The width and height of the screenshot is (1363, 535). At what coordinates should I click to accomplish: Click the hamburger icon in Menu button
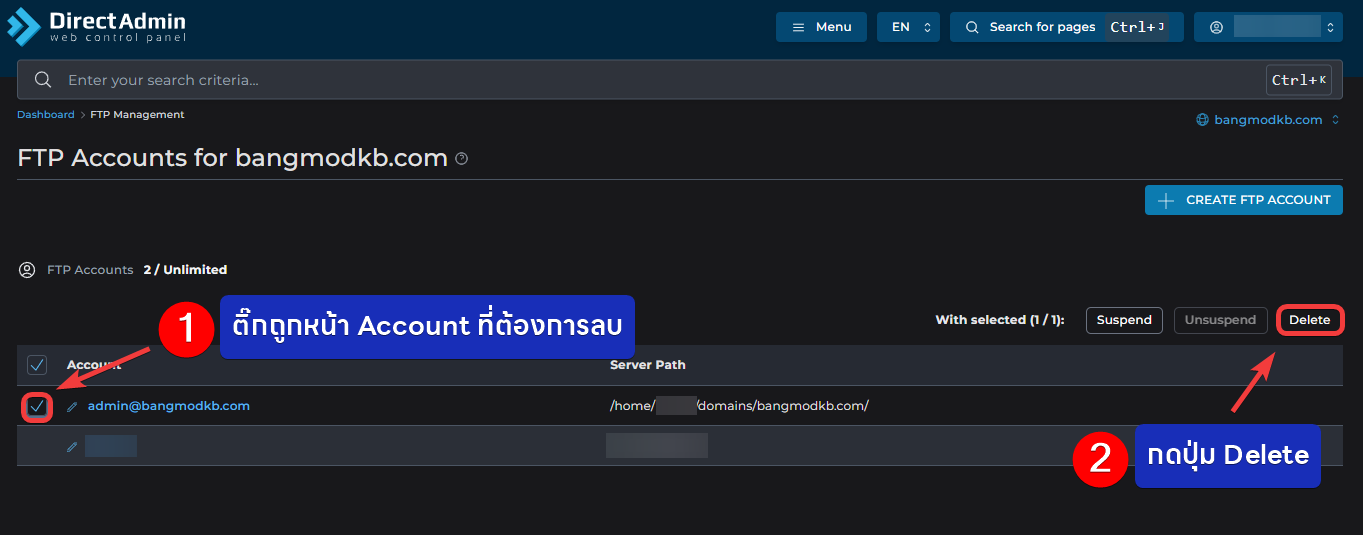[798, 27]
